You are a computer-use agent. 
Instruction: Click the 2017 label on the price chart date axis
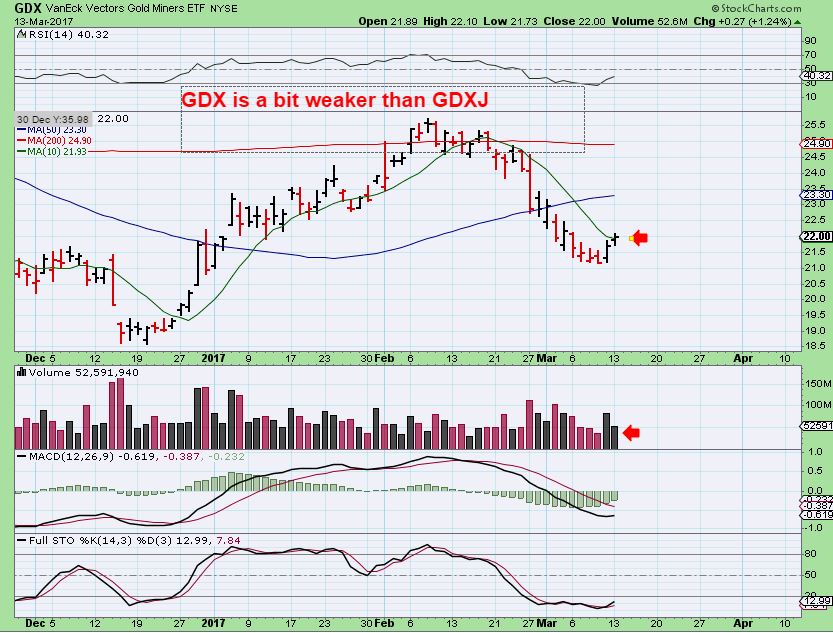tap(214, 358)
